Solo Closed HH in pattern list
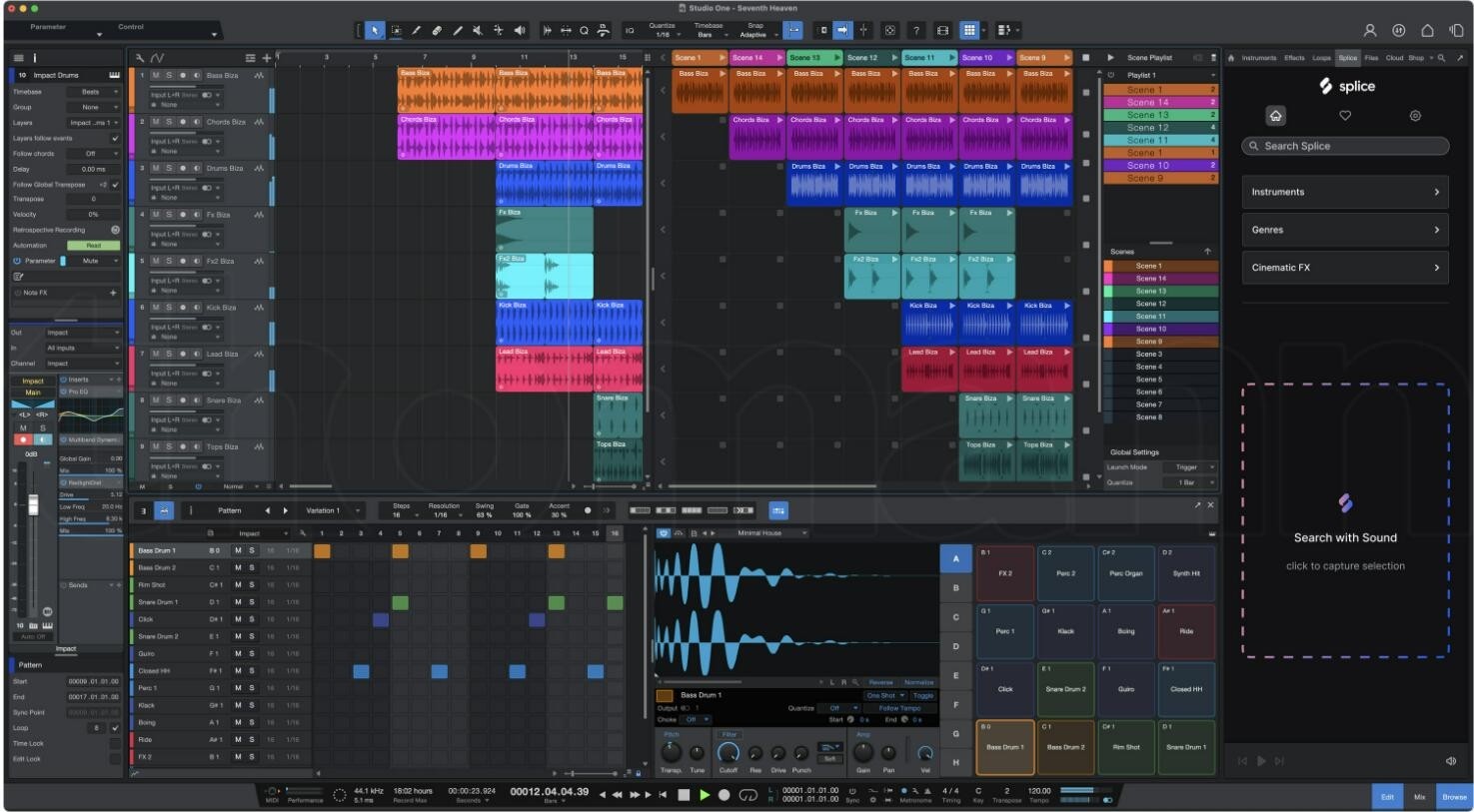Viewport: 1474px width, 812px height. (x=252, y=671)
